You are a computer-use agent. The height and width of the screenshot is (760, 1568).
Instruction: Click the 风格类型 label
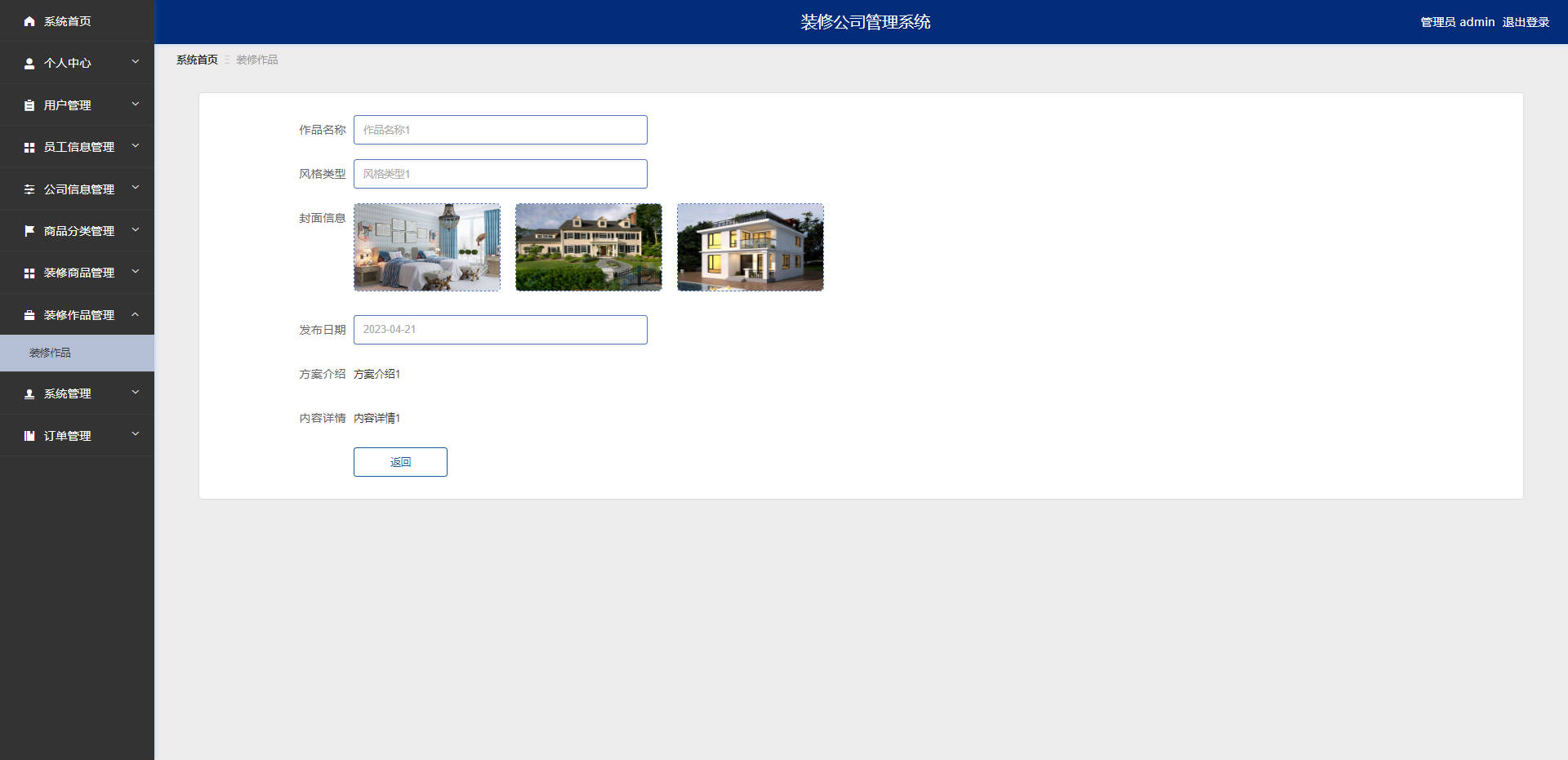pyautogui.click(x=323, y=174)
